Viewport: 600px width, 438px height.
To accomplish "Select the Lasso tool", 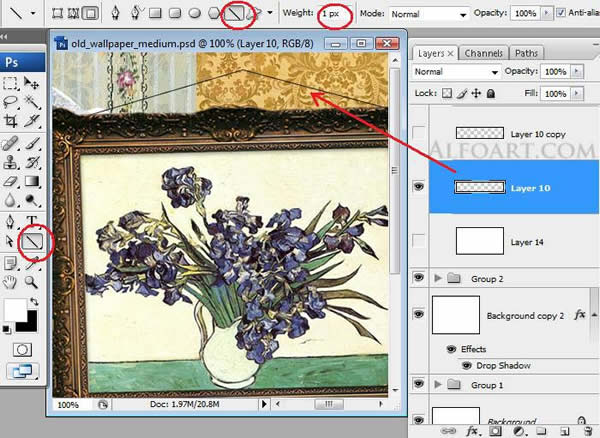I will tap(10, 102).
